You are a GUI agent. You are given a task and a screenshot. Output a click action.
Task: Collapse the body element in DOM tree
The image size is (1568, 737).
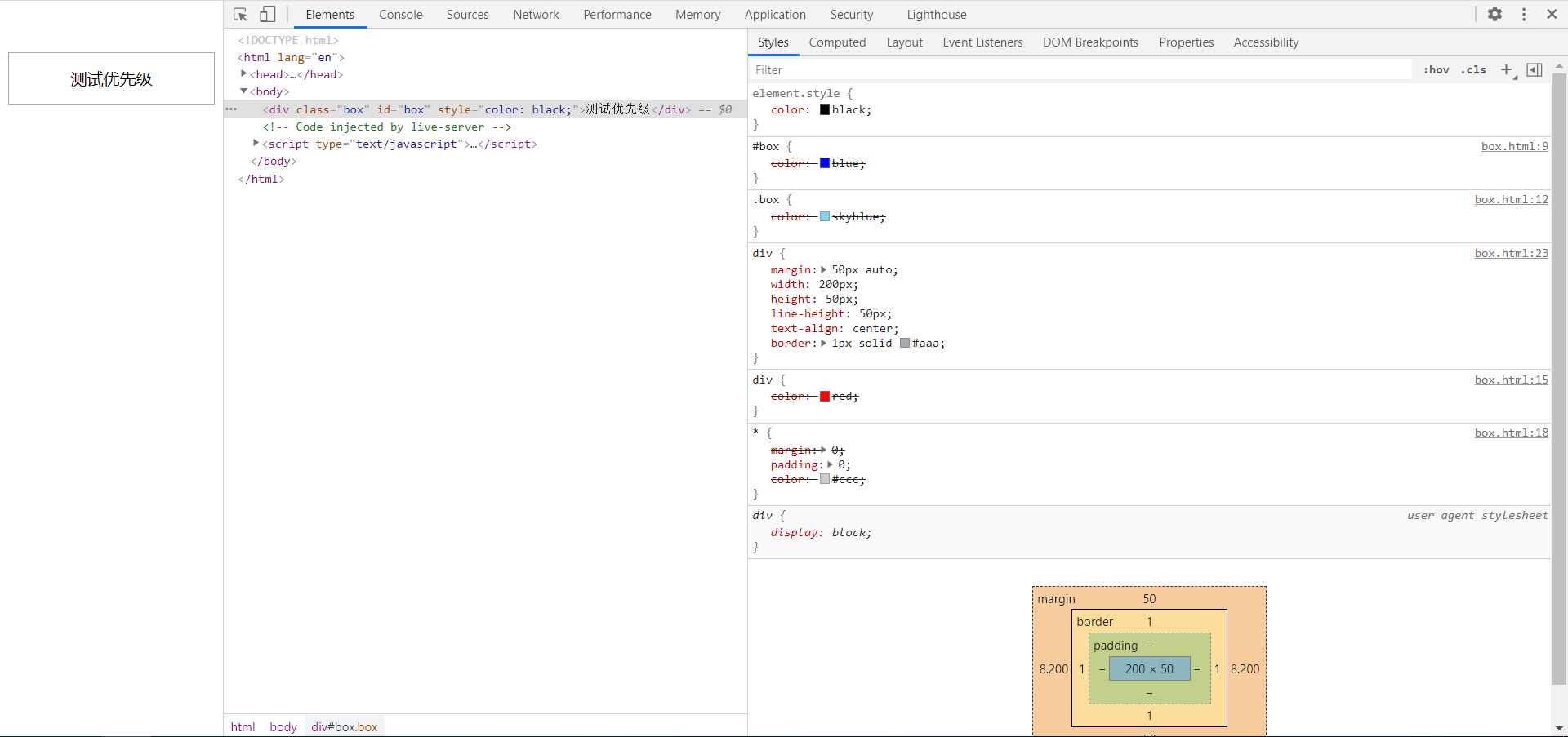[x=243, y=91]
